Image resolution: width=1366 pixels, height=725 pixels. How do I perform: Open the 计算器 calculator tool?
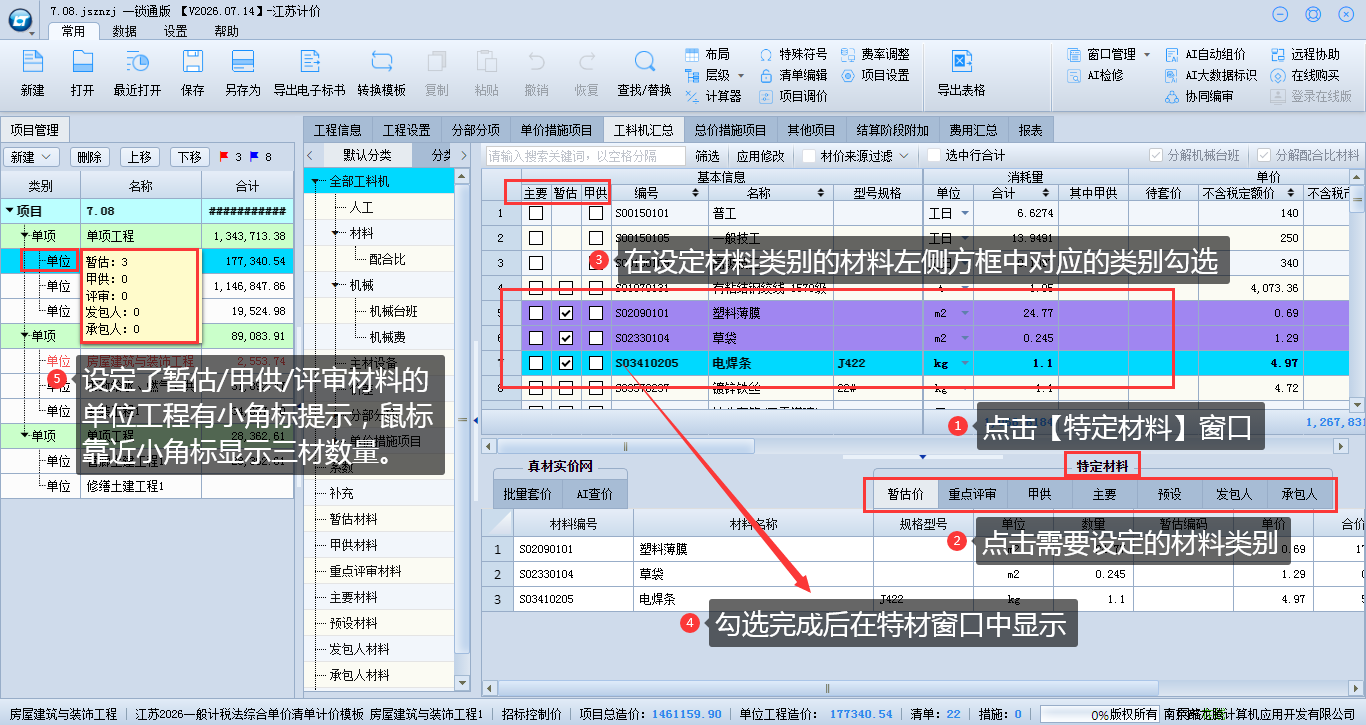click(x=714, y=97)
